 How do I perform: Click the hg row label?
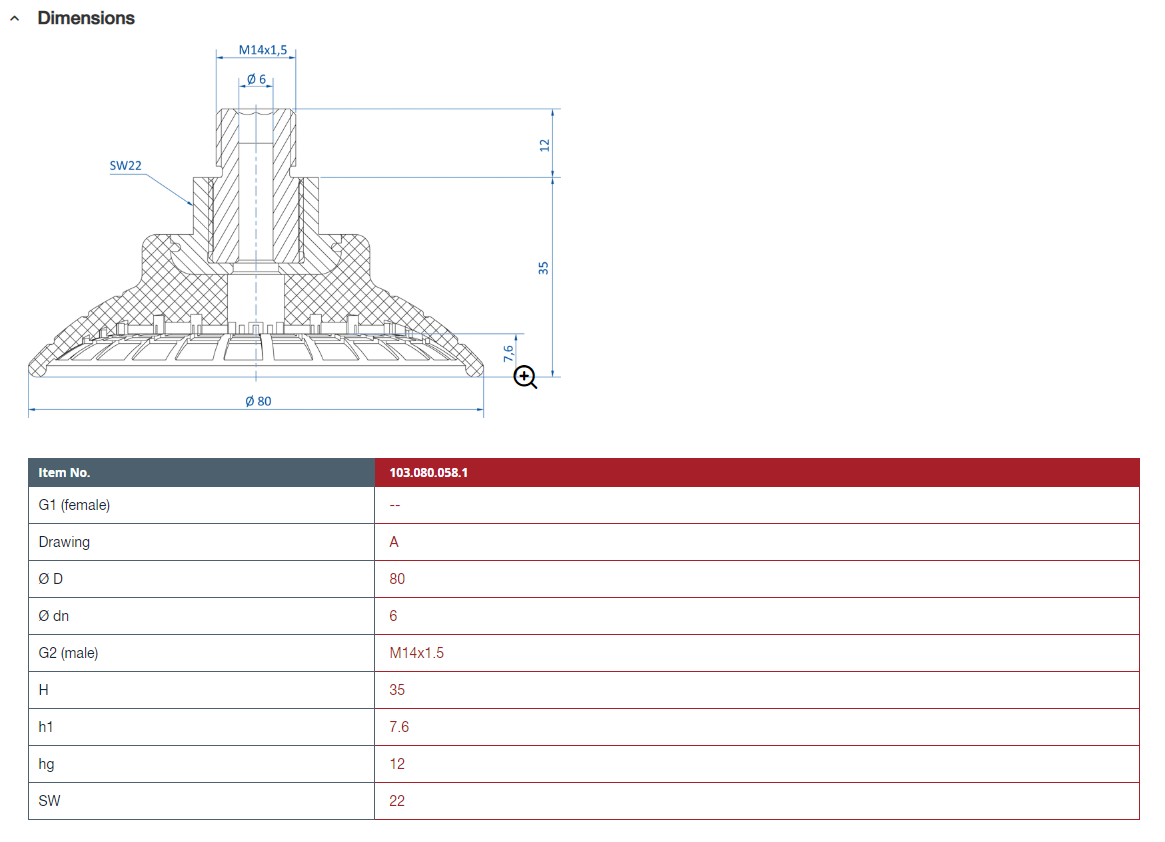click(x=47, y=764)
